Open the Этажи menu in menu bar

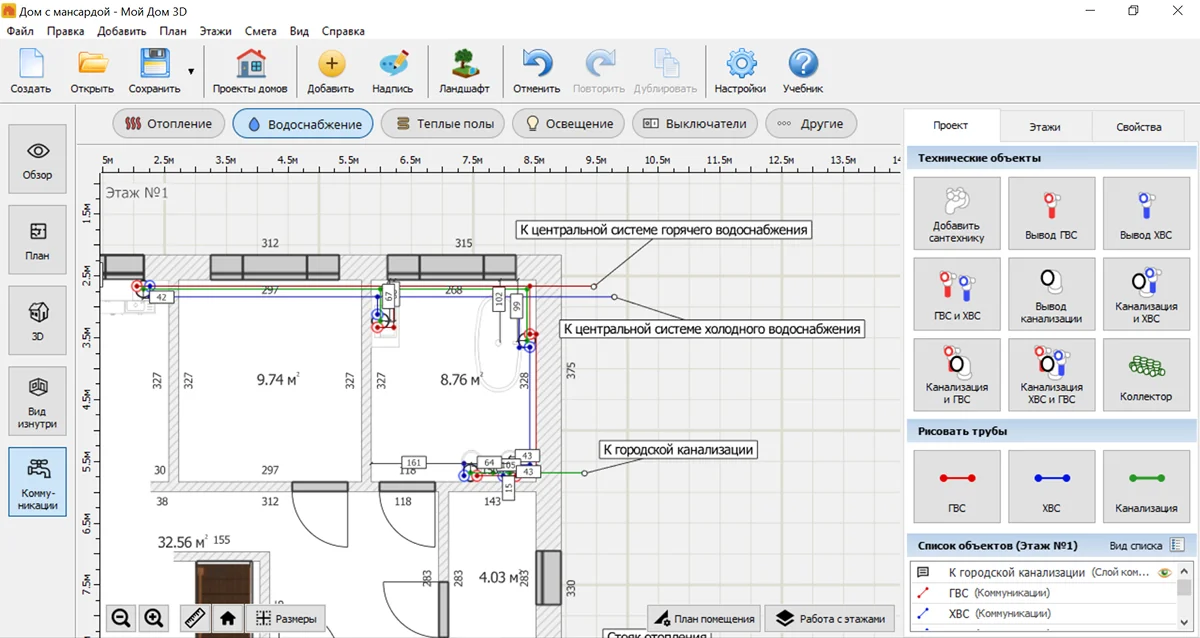[x=215, y=31]
